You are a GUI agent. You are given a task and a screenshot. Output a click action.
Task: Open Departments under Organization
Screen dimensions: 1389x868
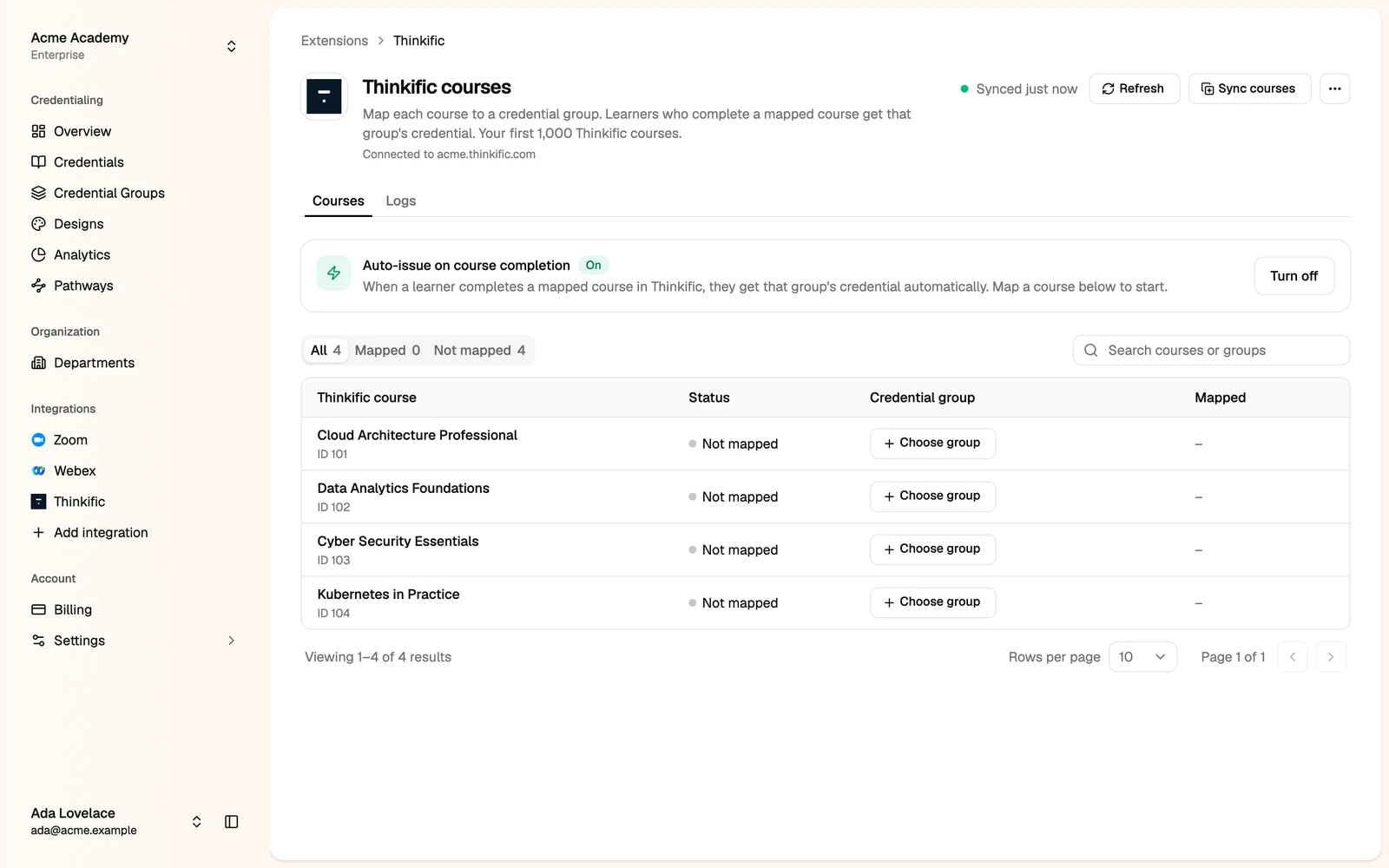pyautogui.click(x=82, y=363)
